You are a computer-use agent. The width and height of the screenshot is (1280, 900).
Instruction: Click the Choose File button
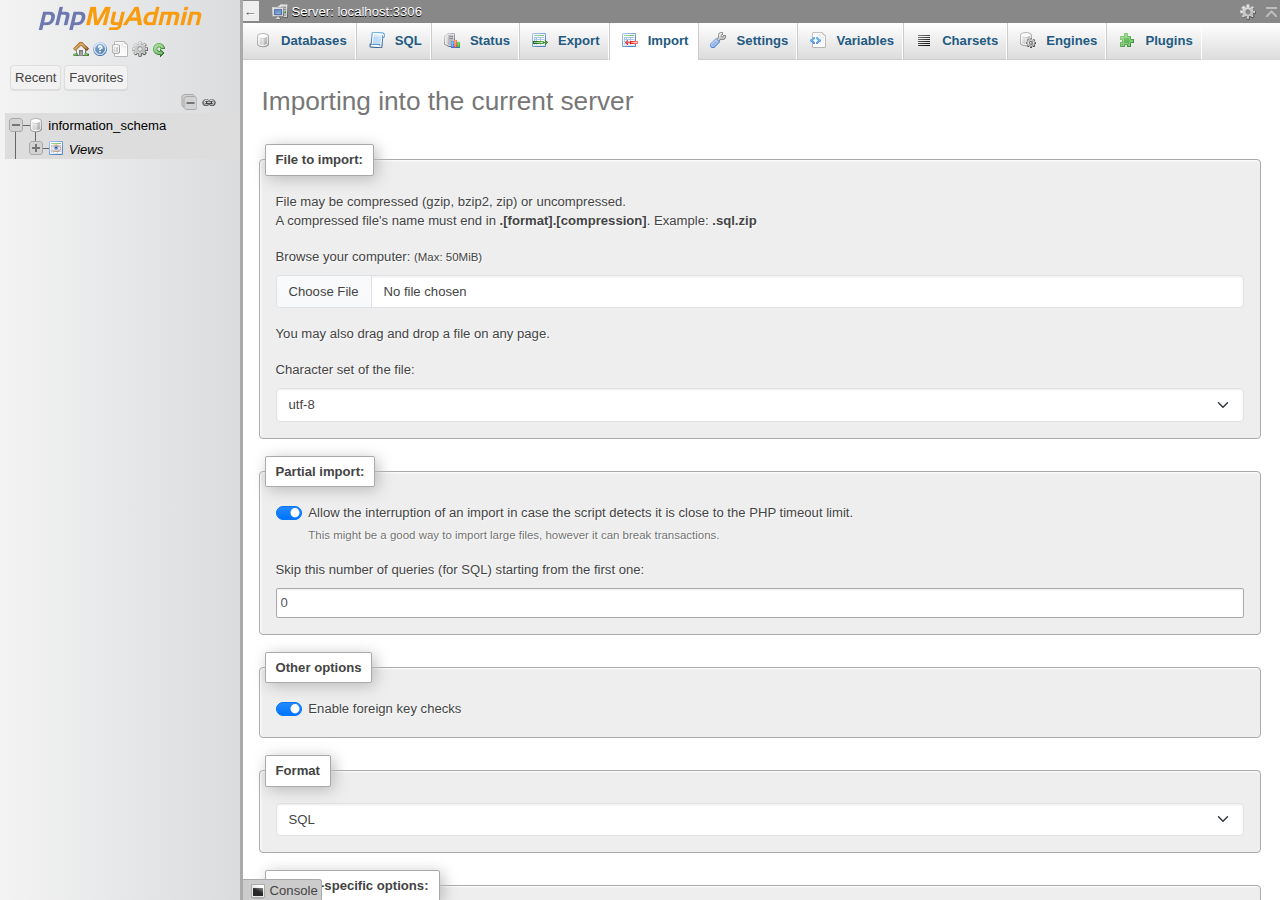324,292
